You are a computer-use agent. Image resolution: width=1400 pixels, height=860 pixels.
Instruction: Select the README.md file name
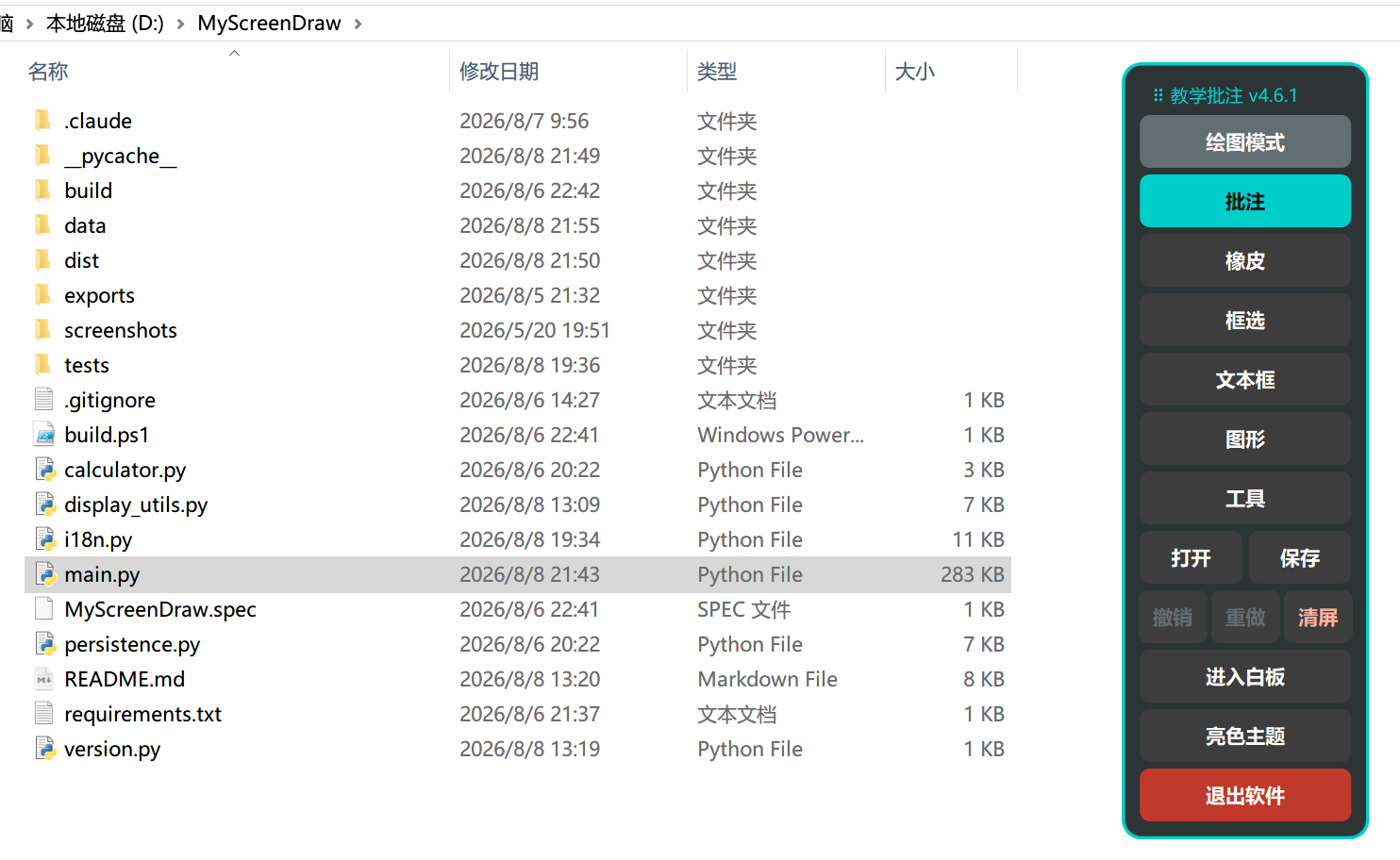125,679
